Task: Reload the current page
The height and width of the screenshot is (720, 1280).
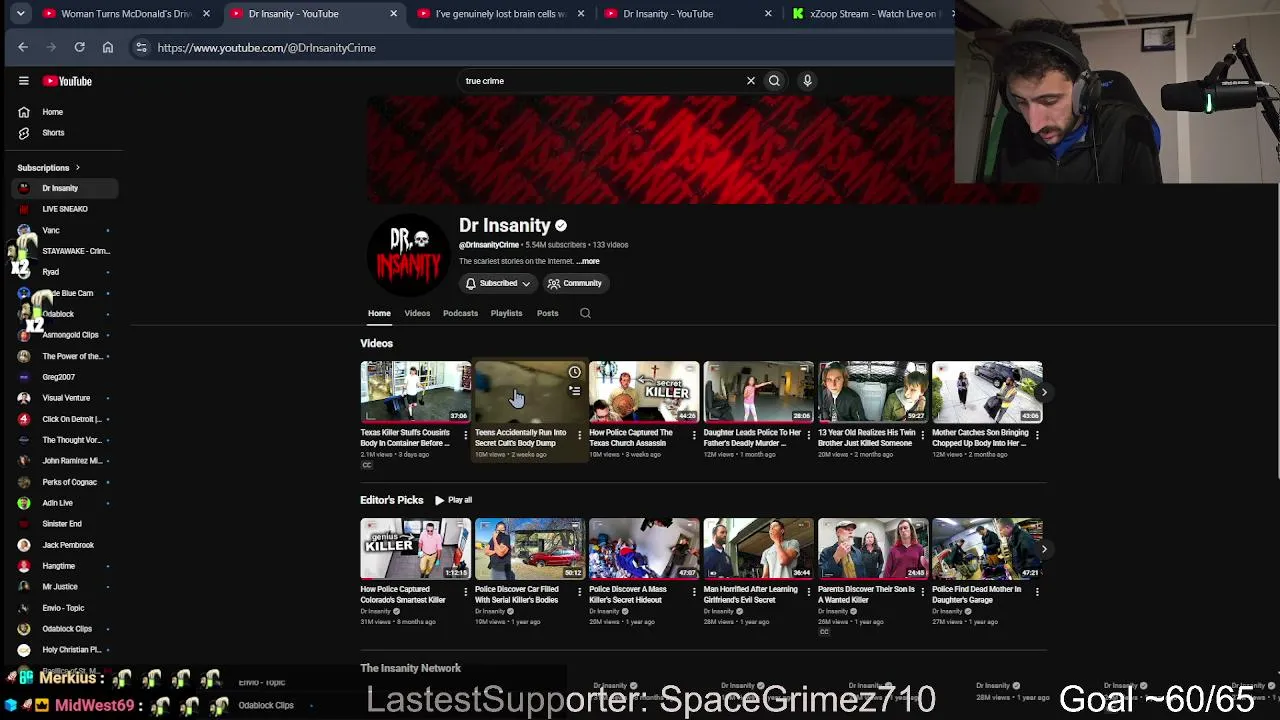Action: (x=79, y=47)
